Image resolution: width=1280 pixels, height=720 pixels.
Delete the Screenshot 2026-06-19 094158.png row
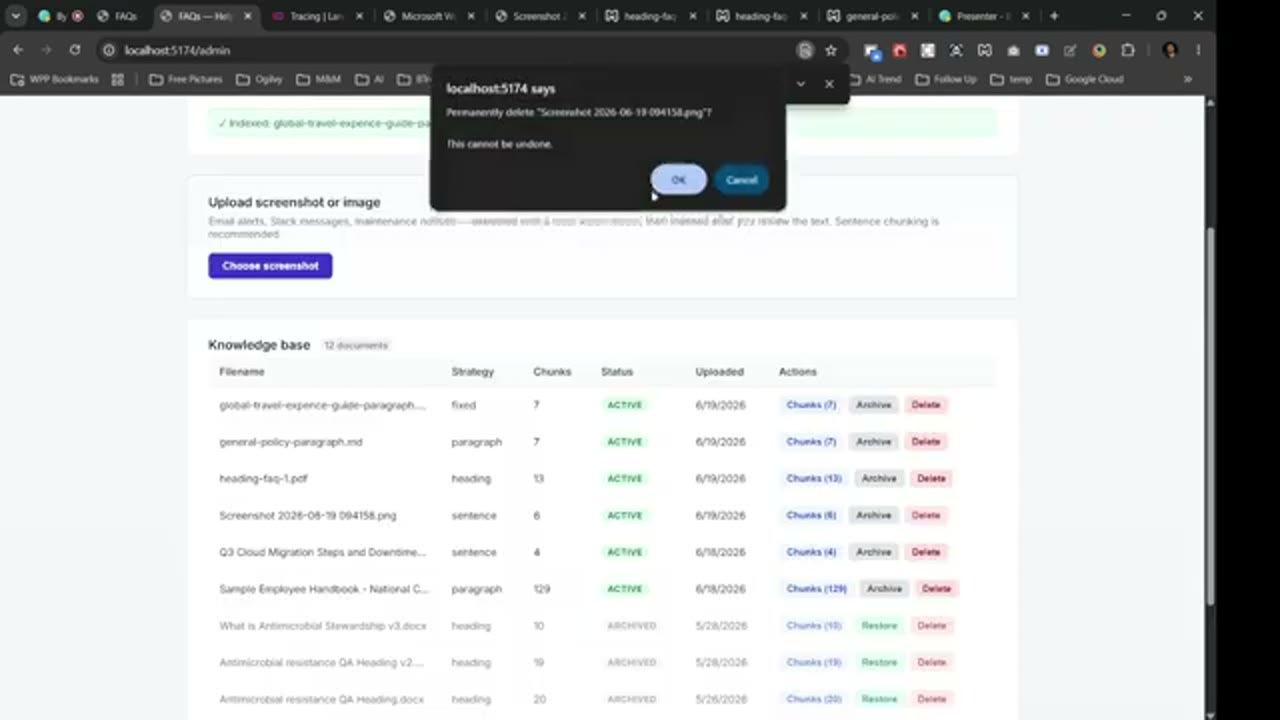click(x=925, y=515)
